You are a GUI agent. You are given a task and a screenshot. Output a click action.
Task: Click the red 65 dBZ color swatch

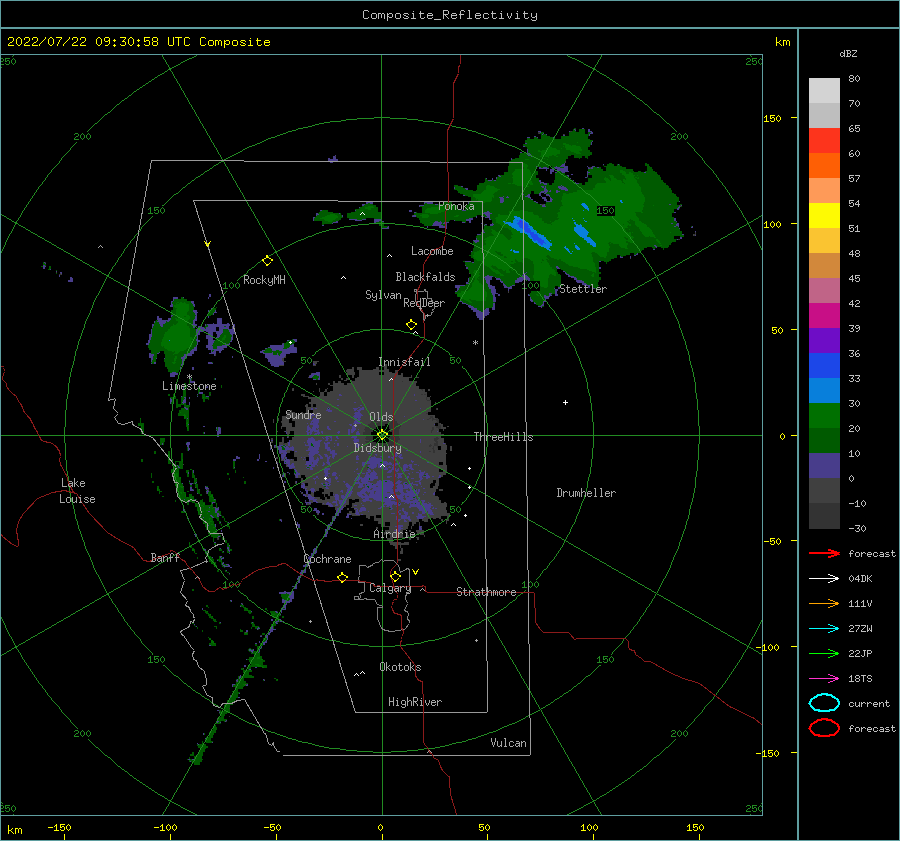pyautogui.click(x=824, y=140)
